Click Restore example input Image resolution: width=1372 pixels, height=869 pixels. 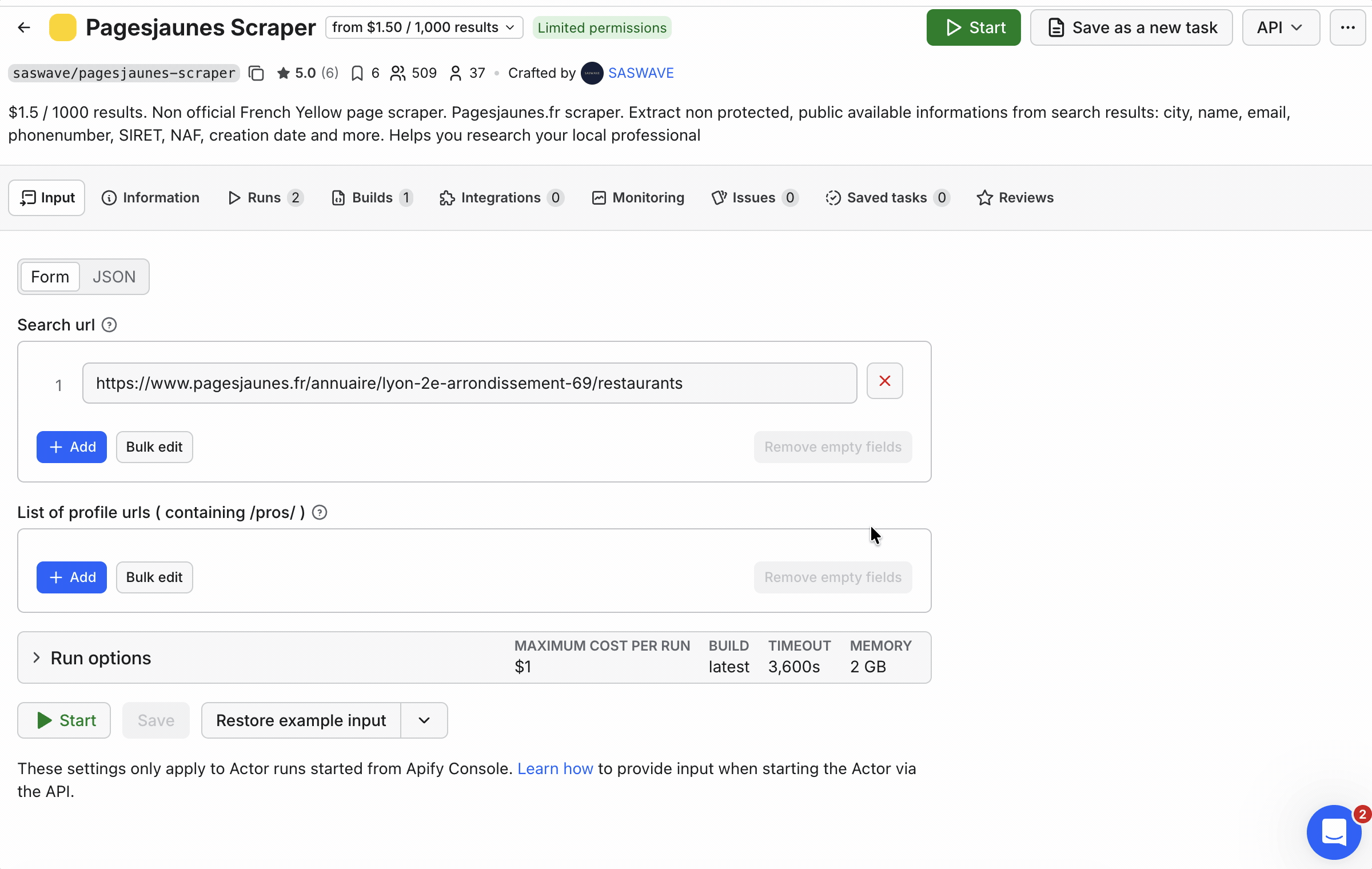(301, 720)
